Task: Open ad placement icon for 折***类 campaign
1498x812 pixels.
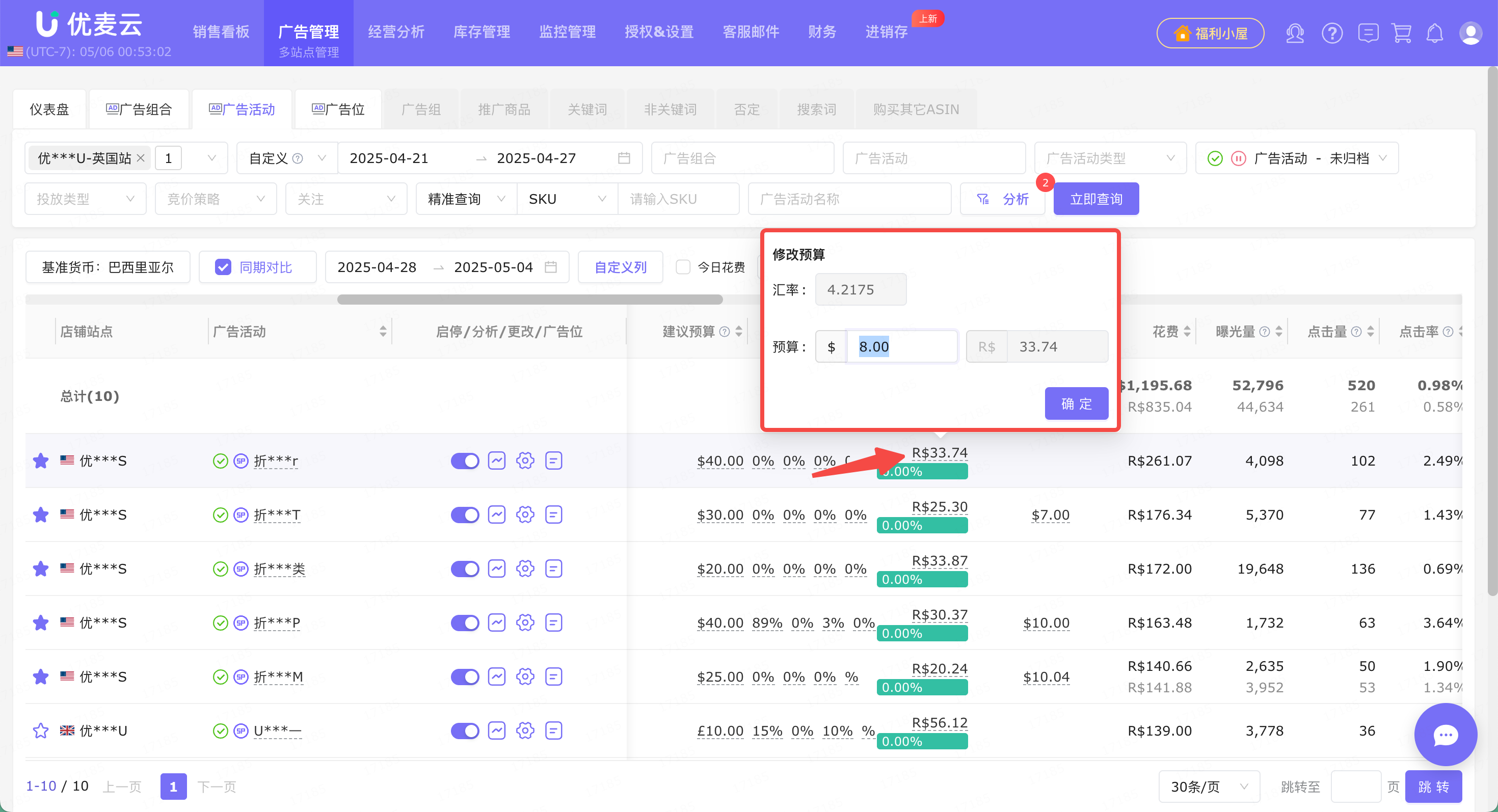Action: [554, 569]
